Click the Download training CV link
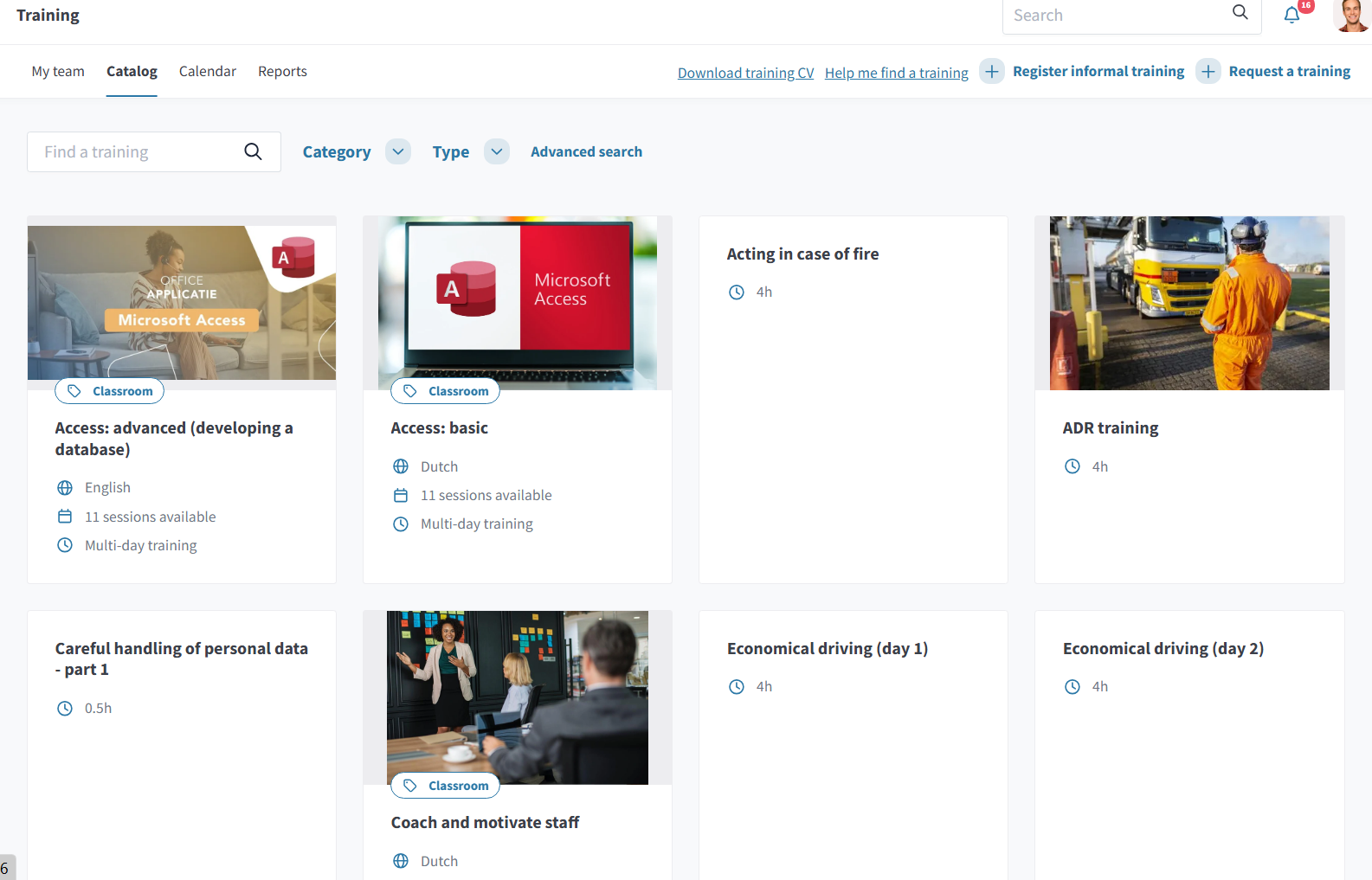Screen dimensions: 1372x880 [745, 73]
